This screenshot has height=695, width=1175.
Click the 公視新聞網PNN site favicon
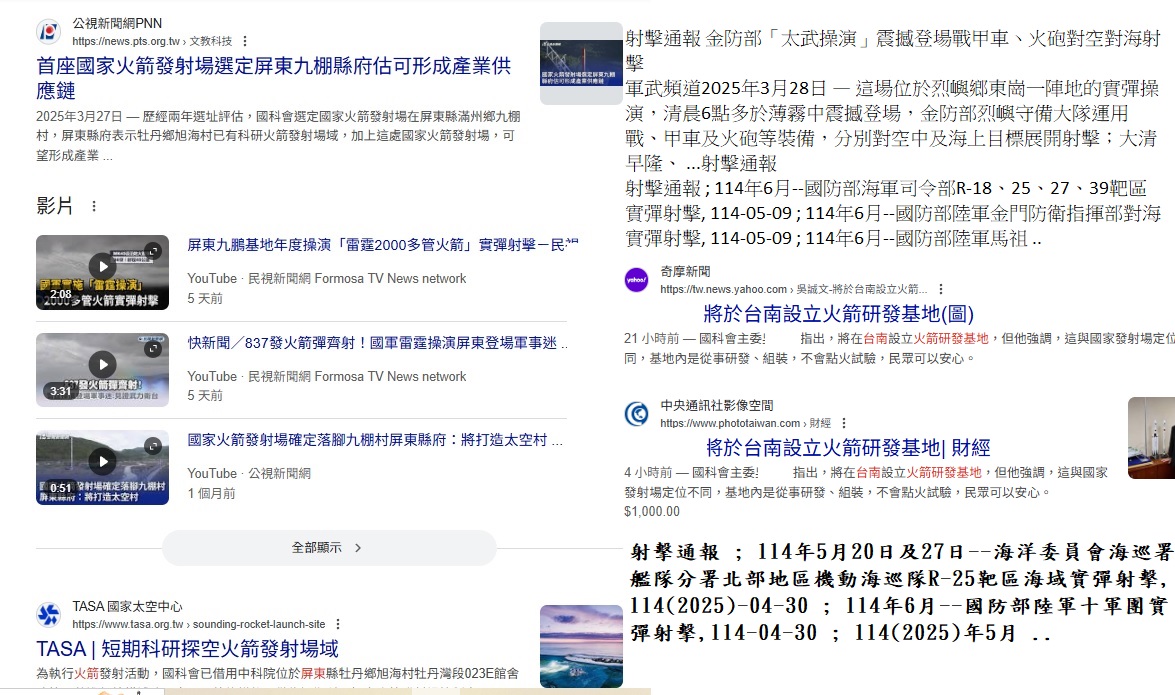click(49, 31)
